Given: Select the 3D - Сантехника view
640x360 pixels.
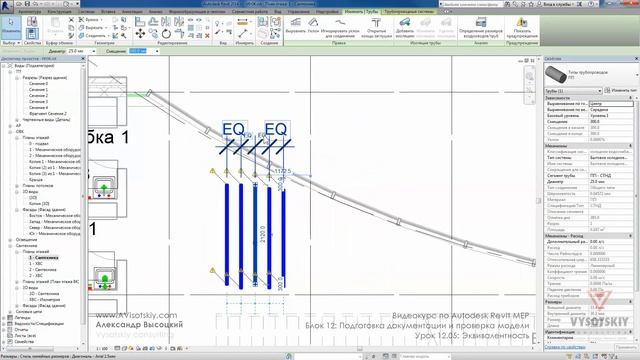Looking at the screenshot, I should click(44, 293).
